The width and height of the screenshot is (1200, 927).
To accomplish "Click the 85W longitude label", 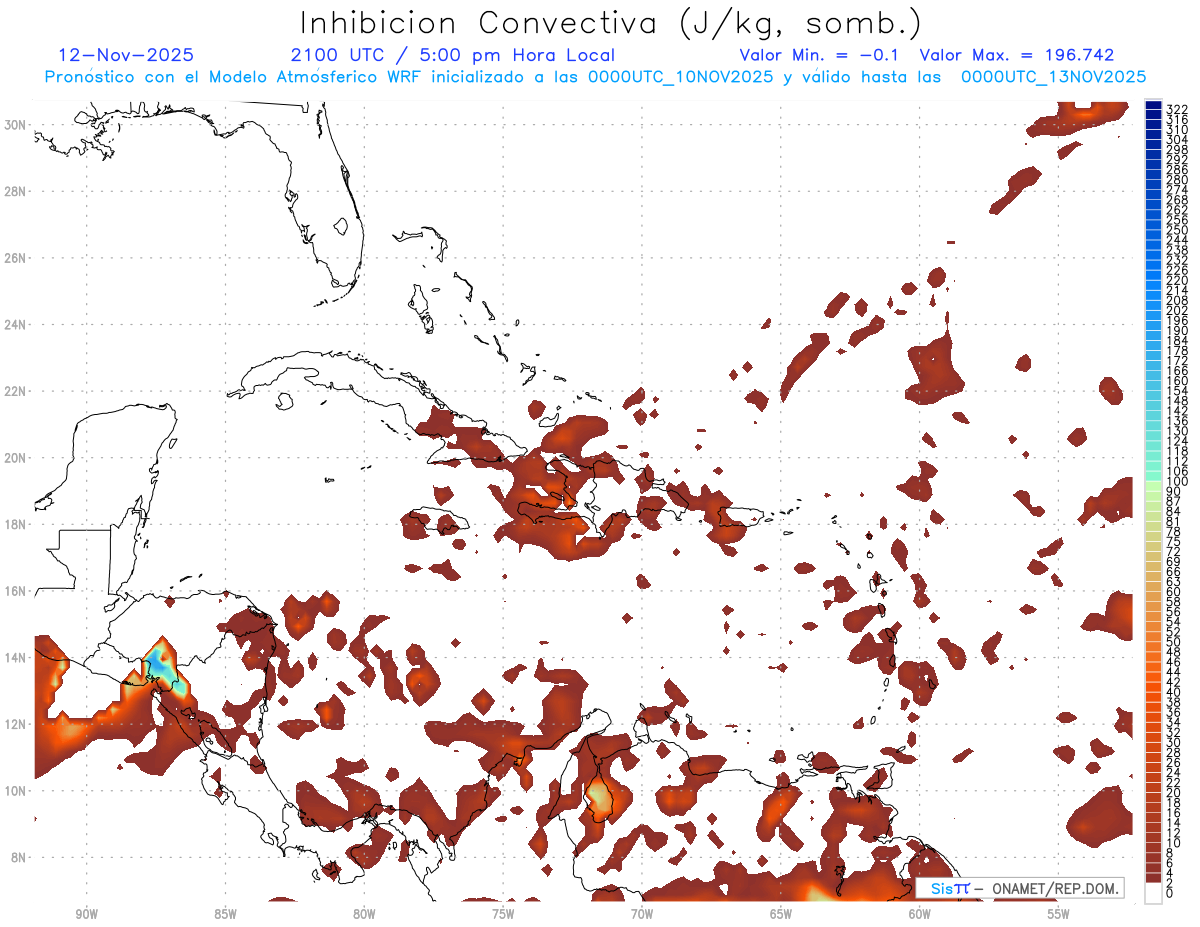I will tap(225, 914).
